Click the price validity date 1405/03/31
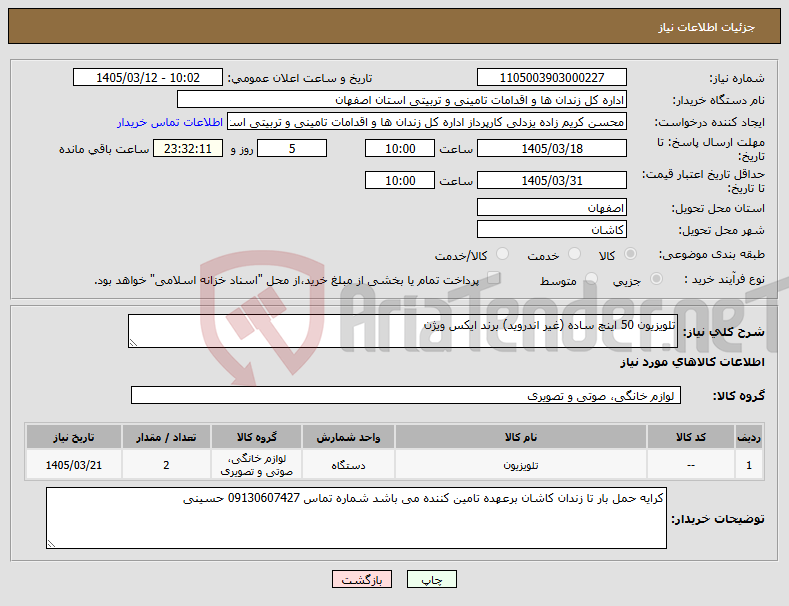Screen dimensions: 789x606 point(552,180)
